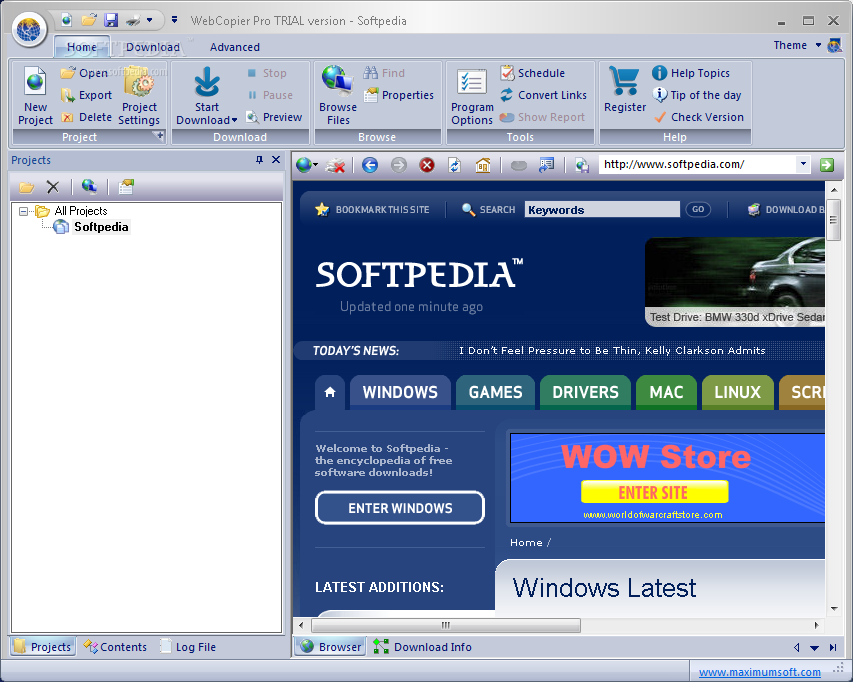Toggle the Projects panel pin
853x682 pixels.
tap(259, 159)
